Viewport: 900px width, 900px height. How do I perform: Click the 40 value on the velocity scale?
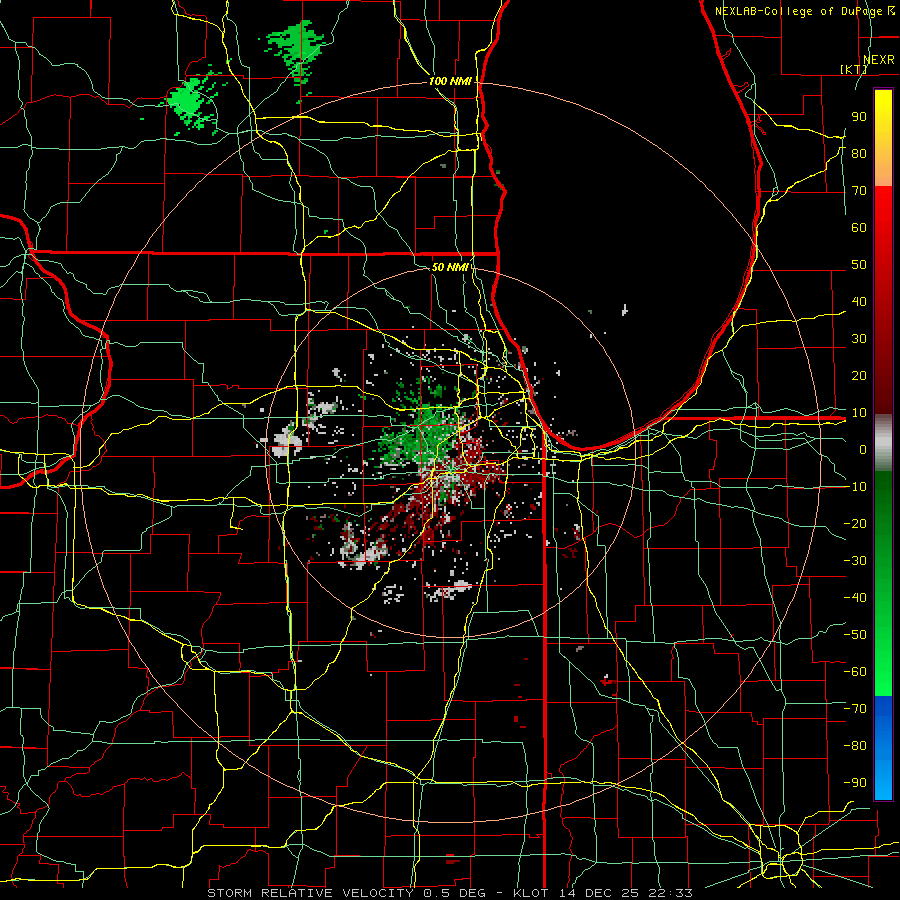tap(859, 302)
